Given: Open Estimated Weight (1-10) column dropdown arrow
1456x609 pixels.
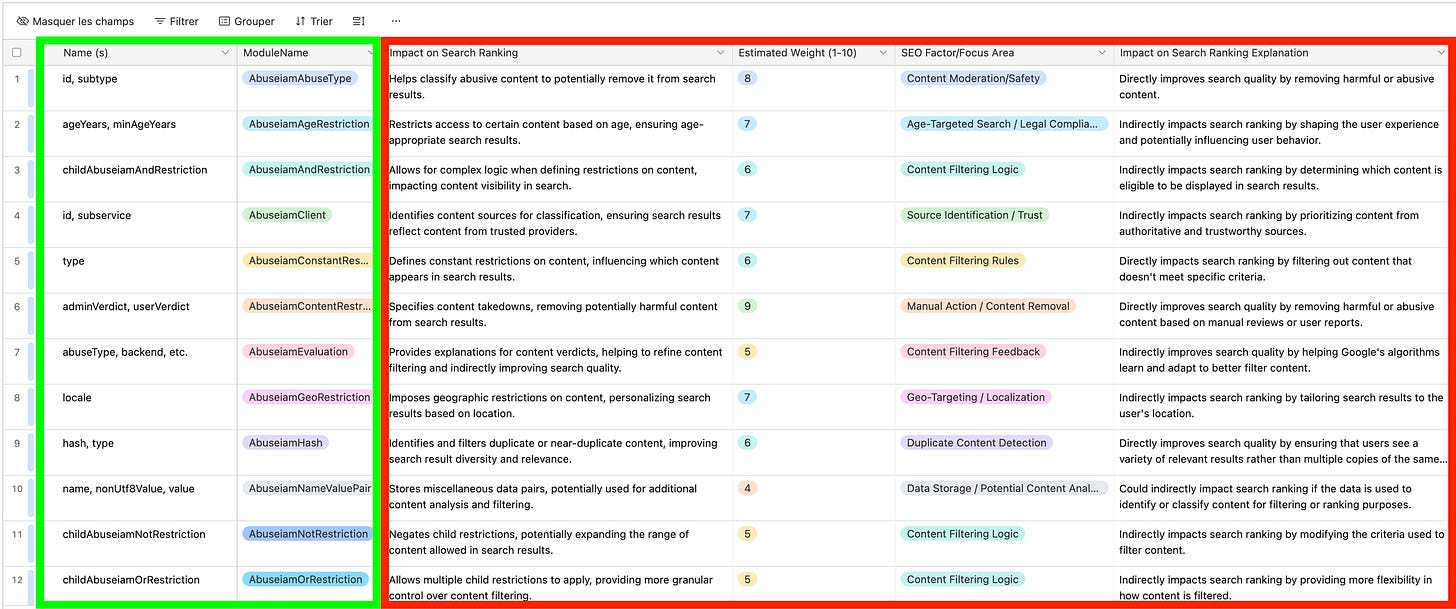Looking at the screenshot, I should tap(882, 53).
